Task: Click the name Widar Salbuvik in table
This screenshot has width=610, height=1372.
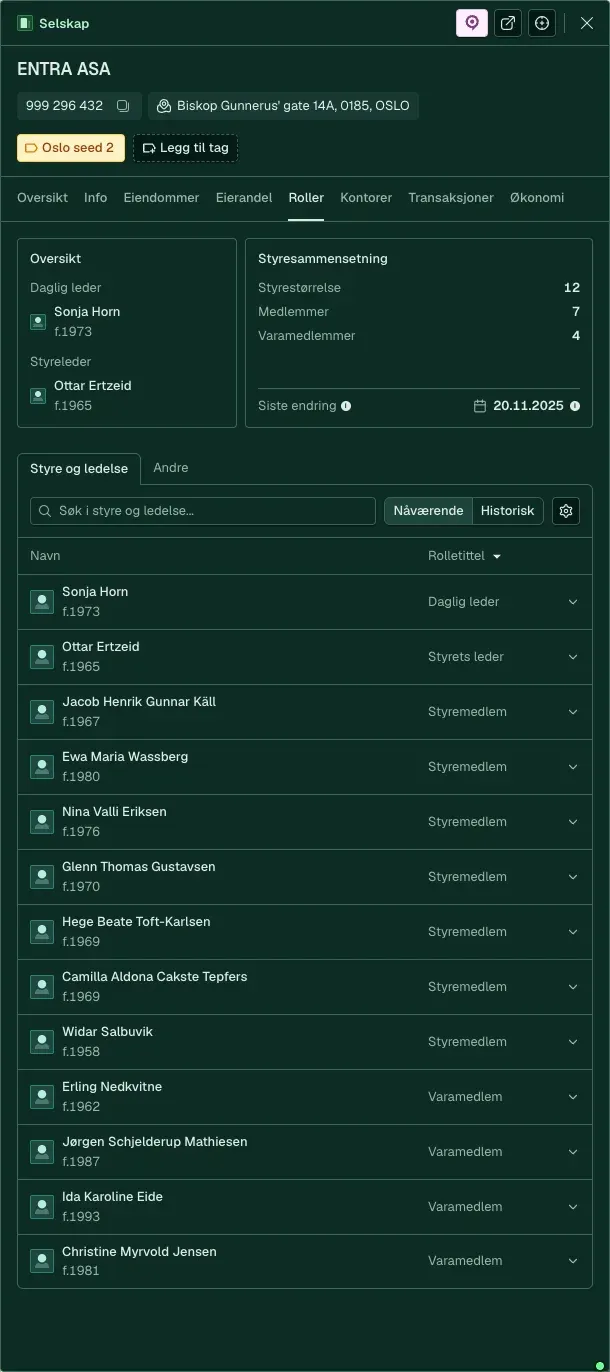Action: click(107, 1032)
